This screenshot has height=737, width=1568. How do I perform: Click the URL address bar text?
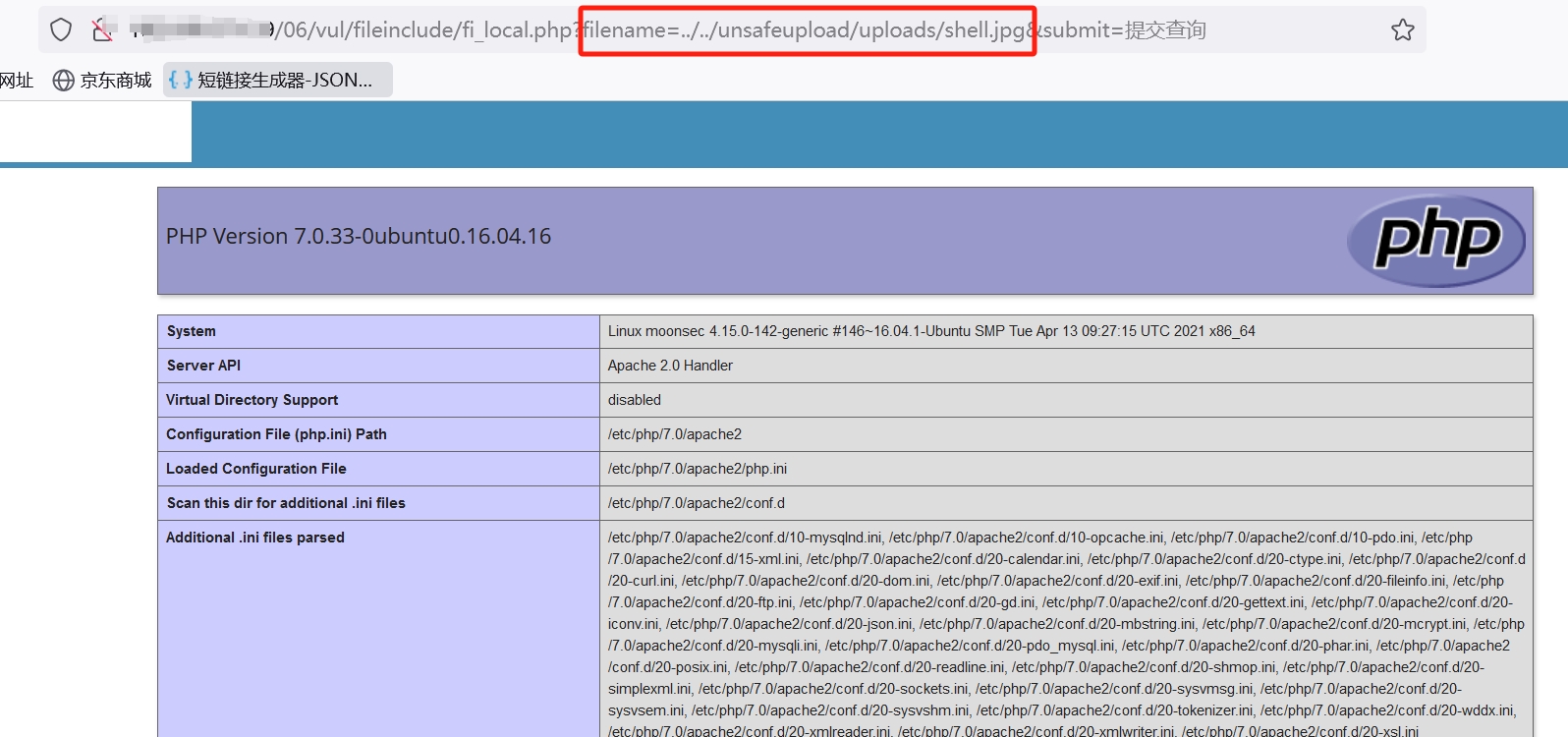668,30
